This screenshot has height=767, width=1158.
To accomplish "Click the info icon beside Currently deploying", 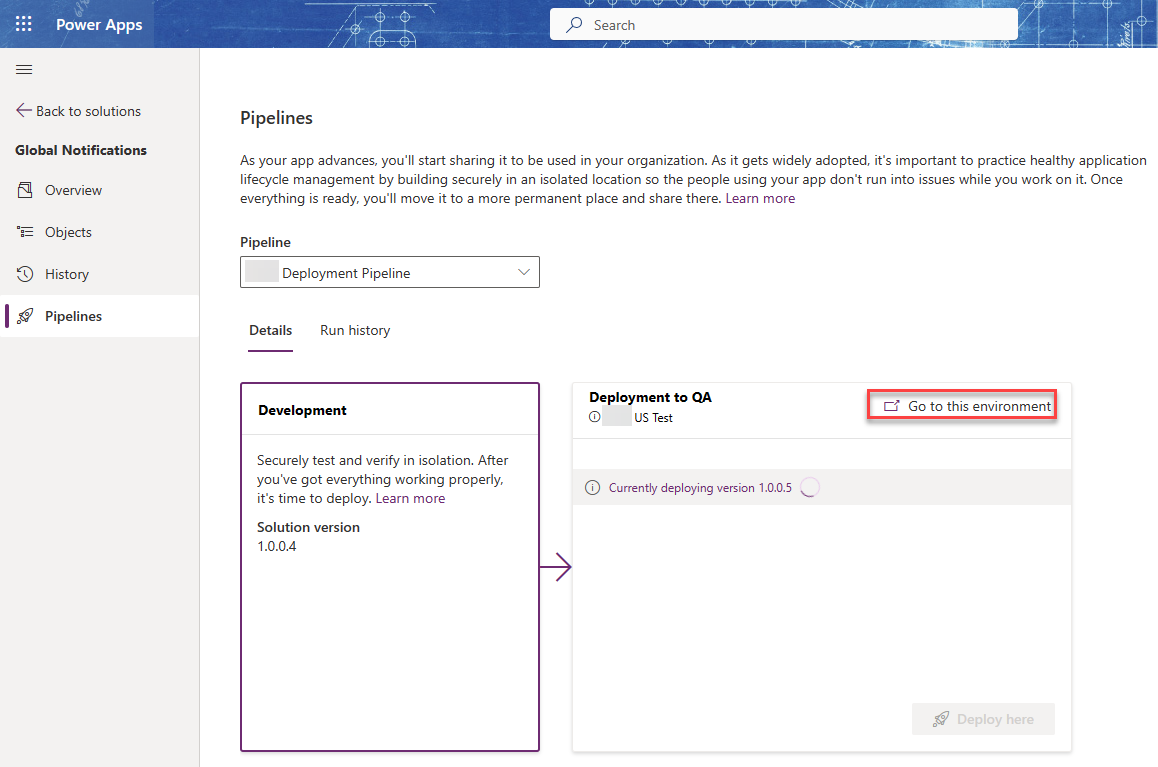I will [592, 487].
